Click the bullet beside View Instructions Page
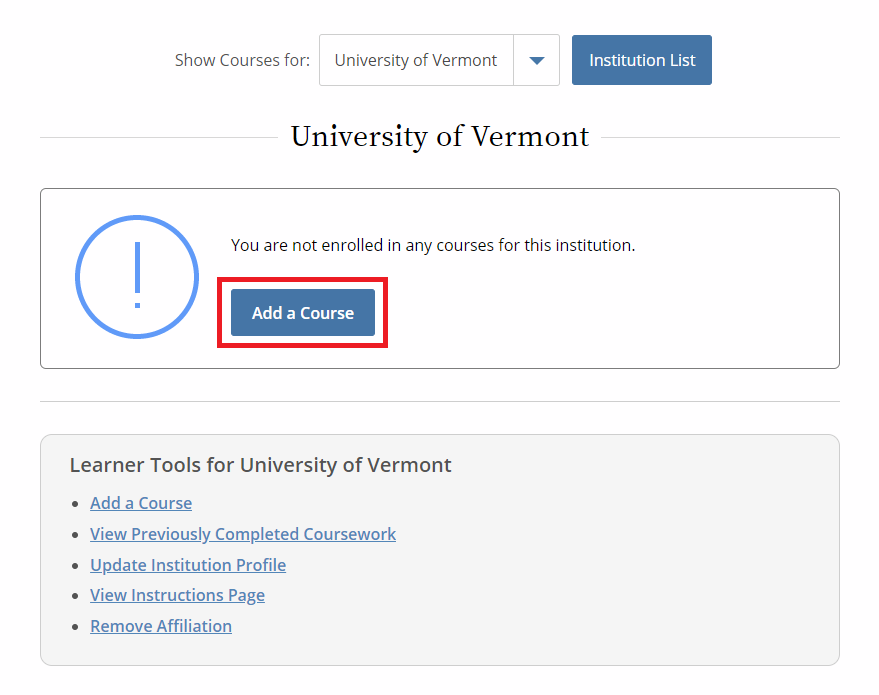Image resolution: width=879 pixels, height=695 pixels. click(76, 596)
